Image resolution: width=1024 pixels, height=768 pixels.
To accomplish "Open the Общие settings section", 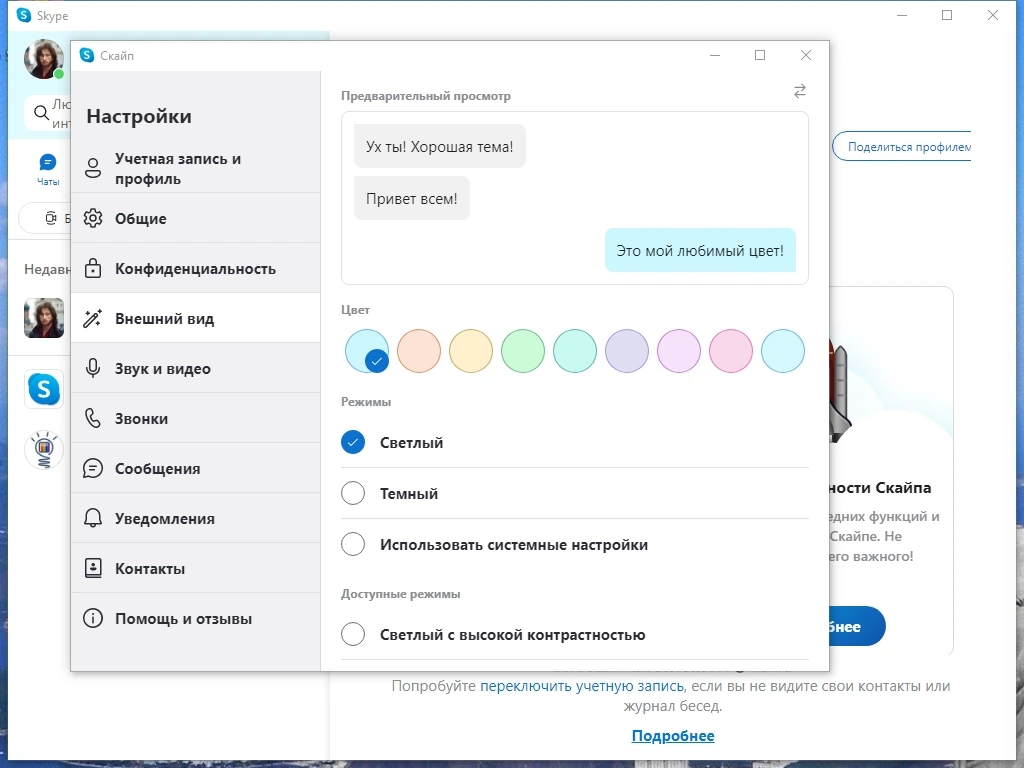I will (195, 218).
